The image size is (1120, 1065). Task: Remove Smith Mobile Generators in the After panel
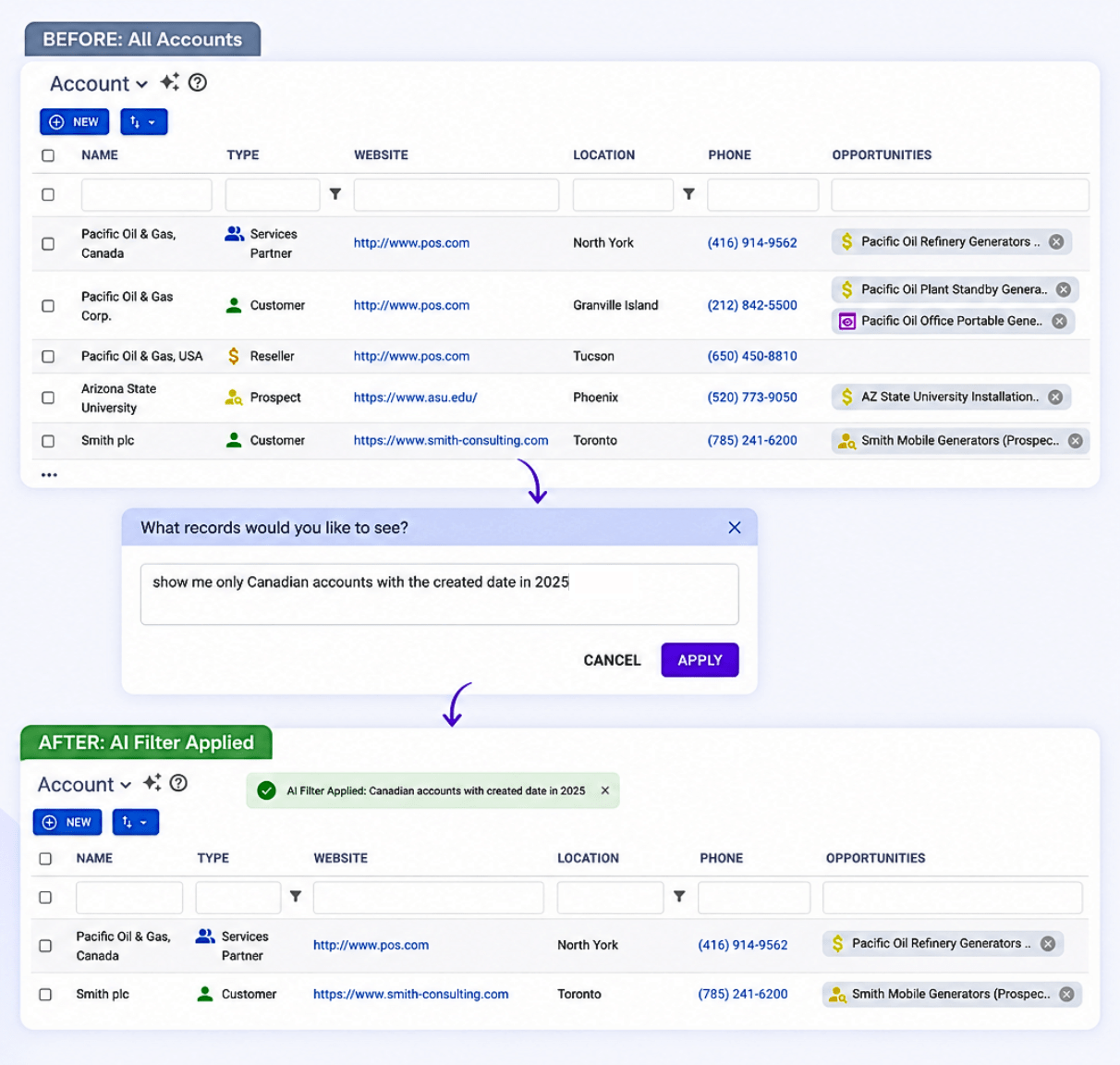pyautogui.click(x=1066, y=995)
